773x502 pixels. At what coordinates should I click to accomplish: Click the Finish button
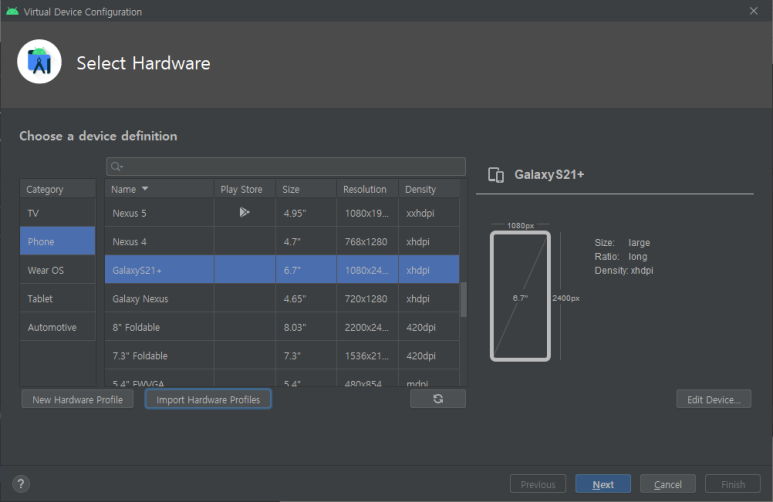tap(733, 484)
